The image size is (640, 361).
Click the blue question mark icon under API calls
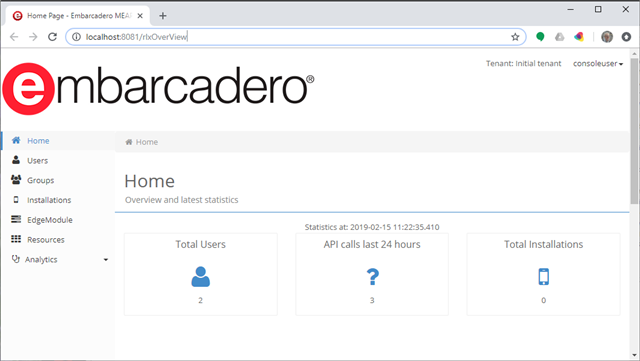click(x=372, y=276)
